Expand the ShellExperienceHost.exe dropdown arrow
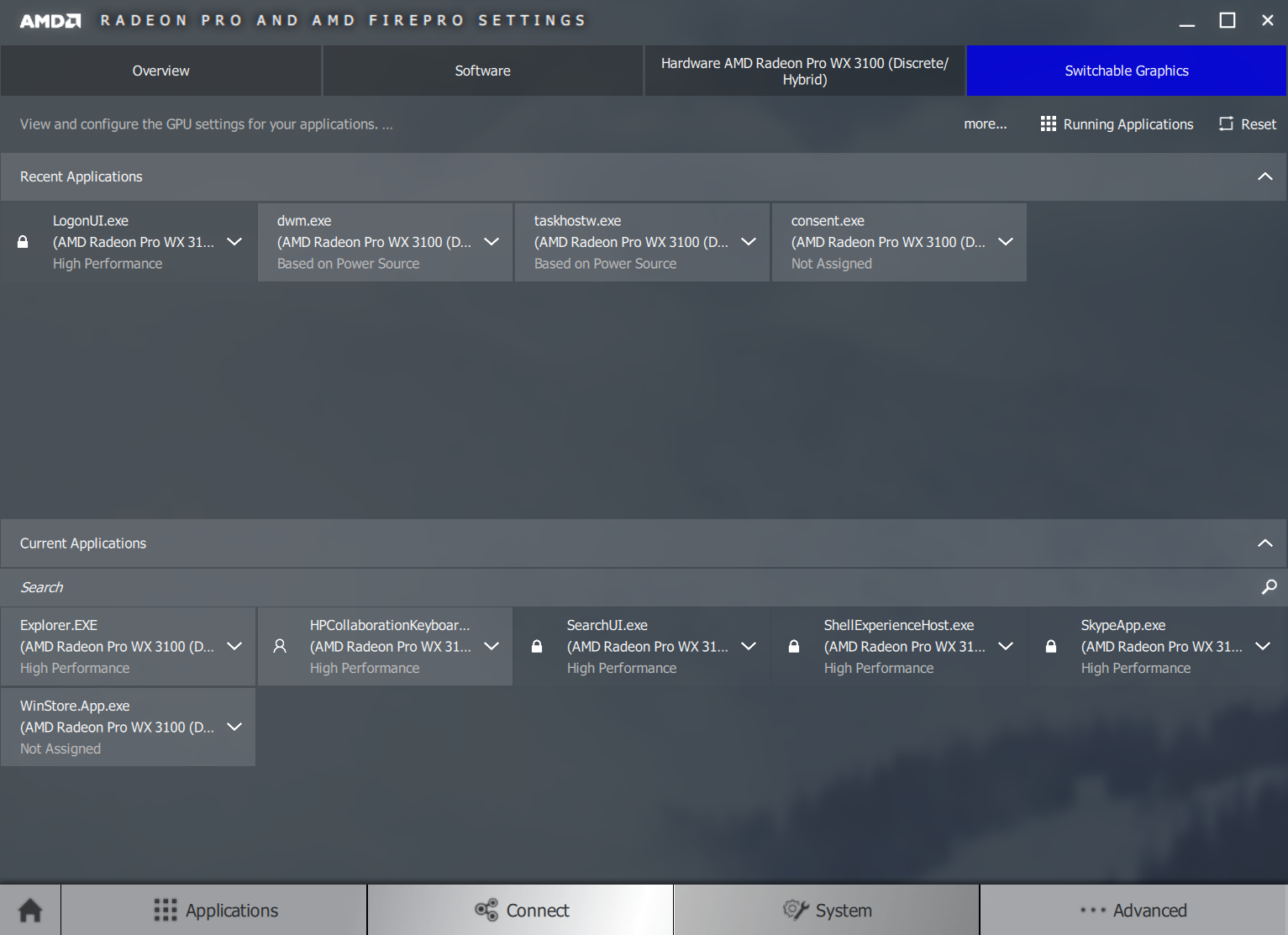 [1006, 647]
